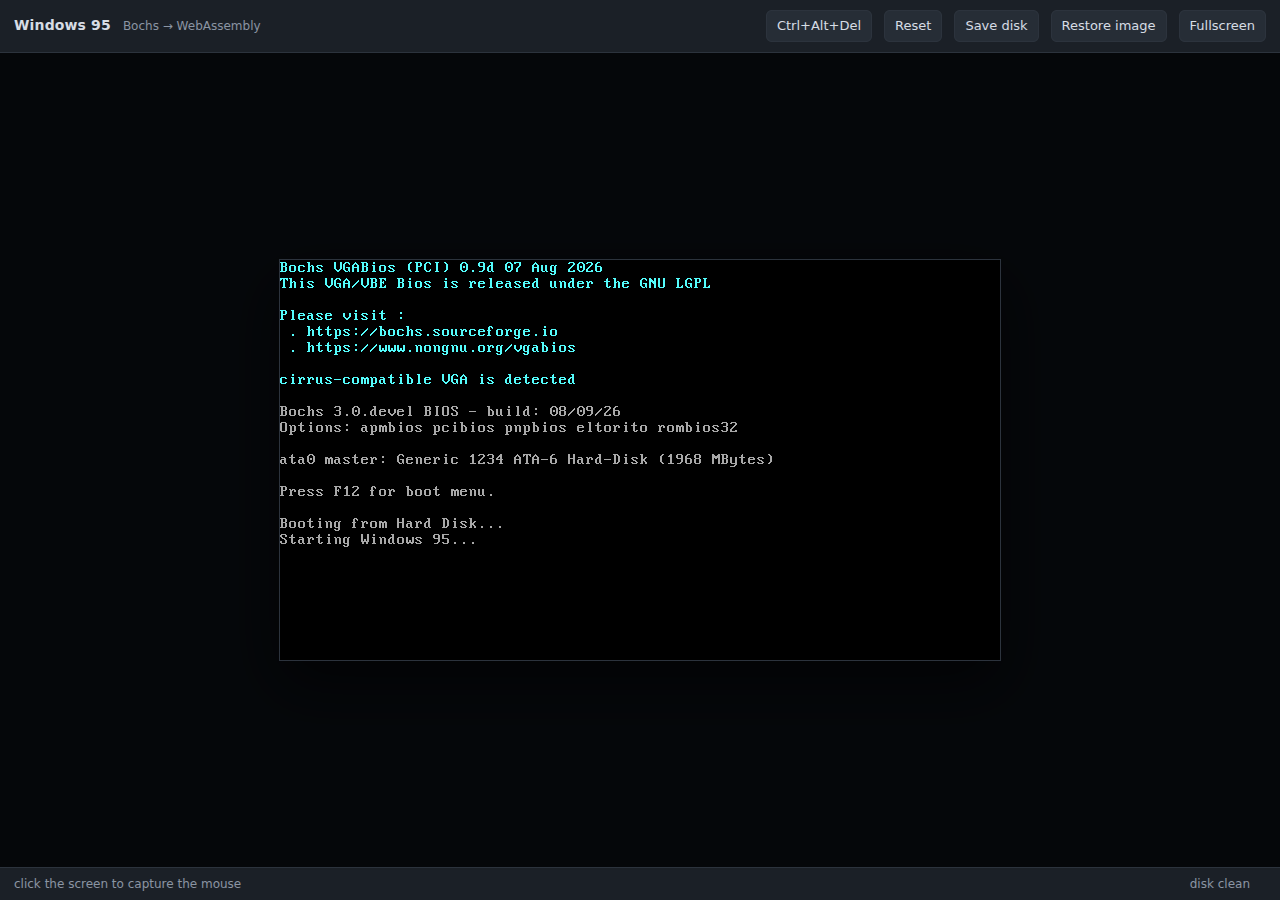Image resolution: width=1280 pixels, height=900 pixels.
Task: Click the 'ata0 master' hard disk line
Action: pos(527,460)
